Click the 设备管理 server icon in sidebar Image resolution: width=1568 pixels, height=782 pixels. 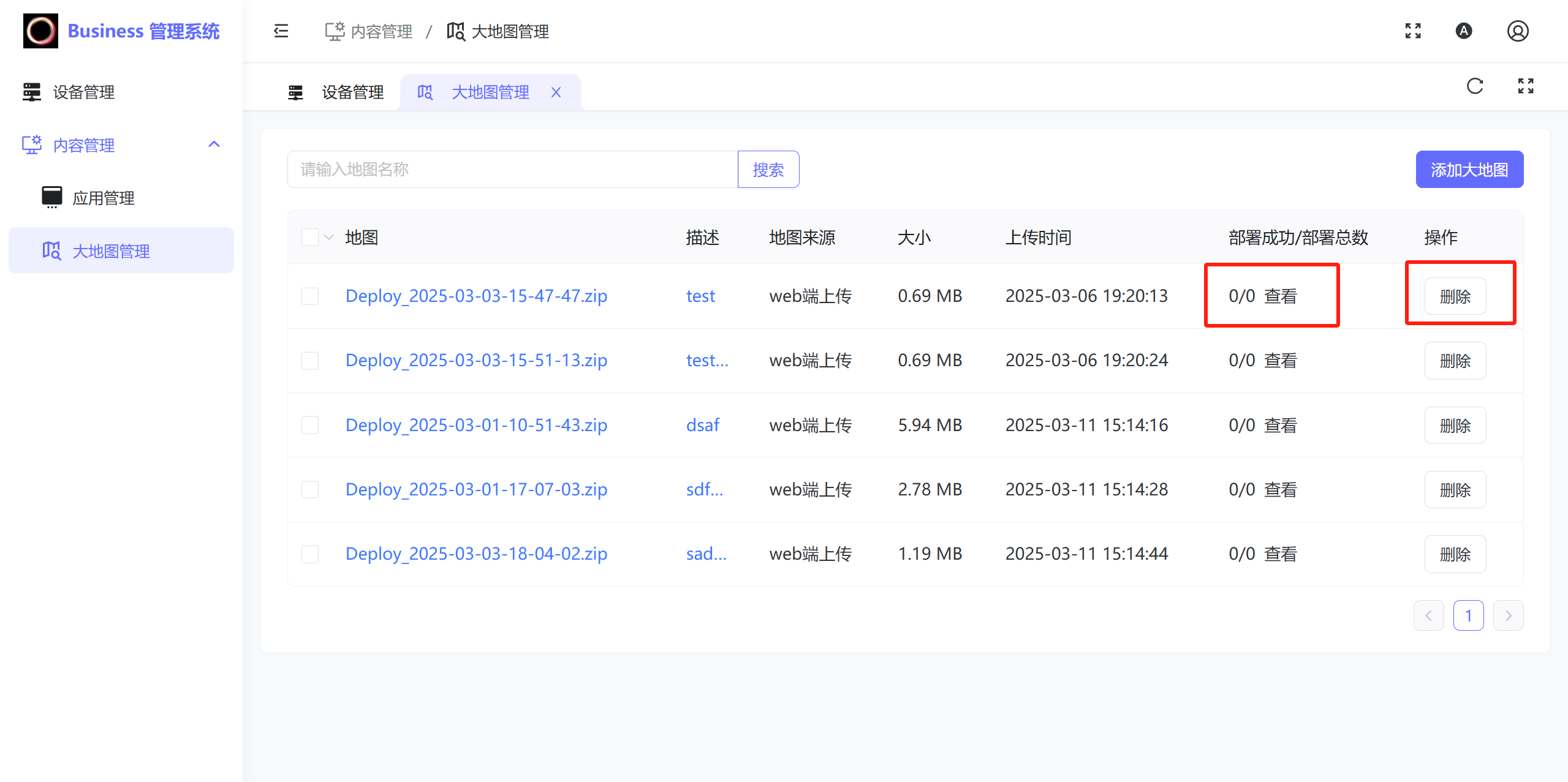31,92
